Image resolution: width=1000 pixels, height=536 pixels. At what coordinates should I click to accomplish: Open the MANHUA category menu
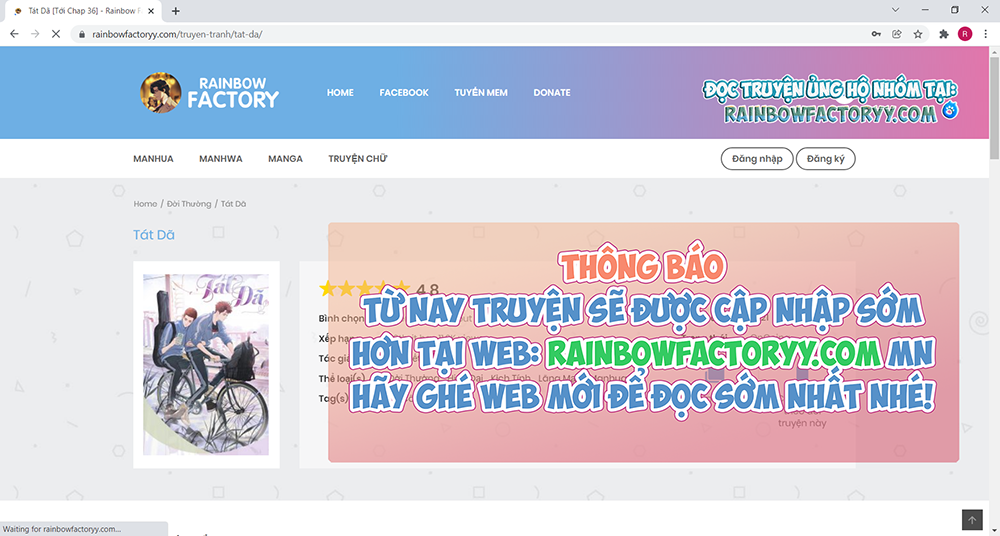point(153,159)
